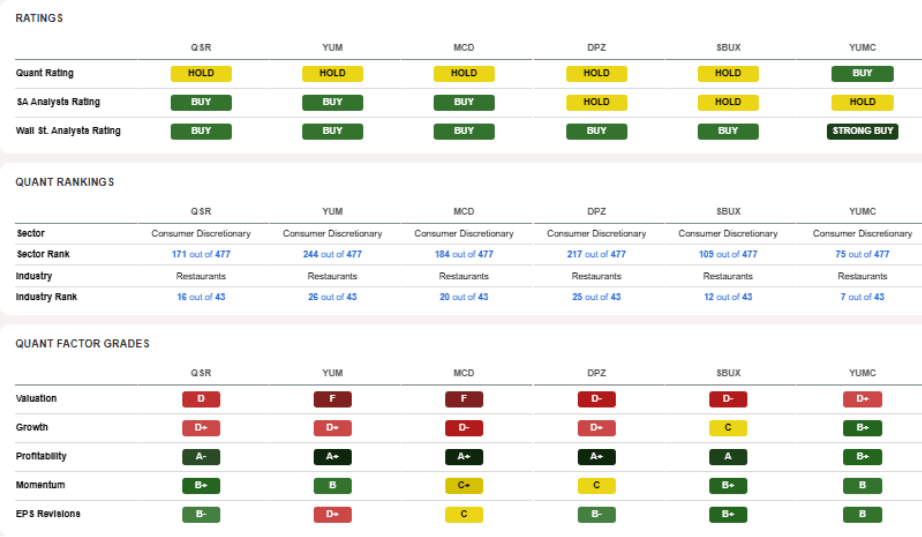
Task: Click QSR Quant Rating HOLD badge
Action: tap(201, 74)
